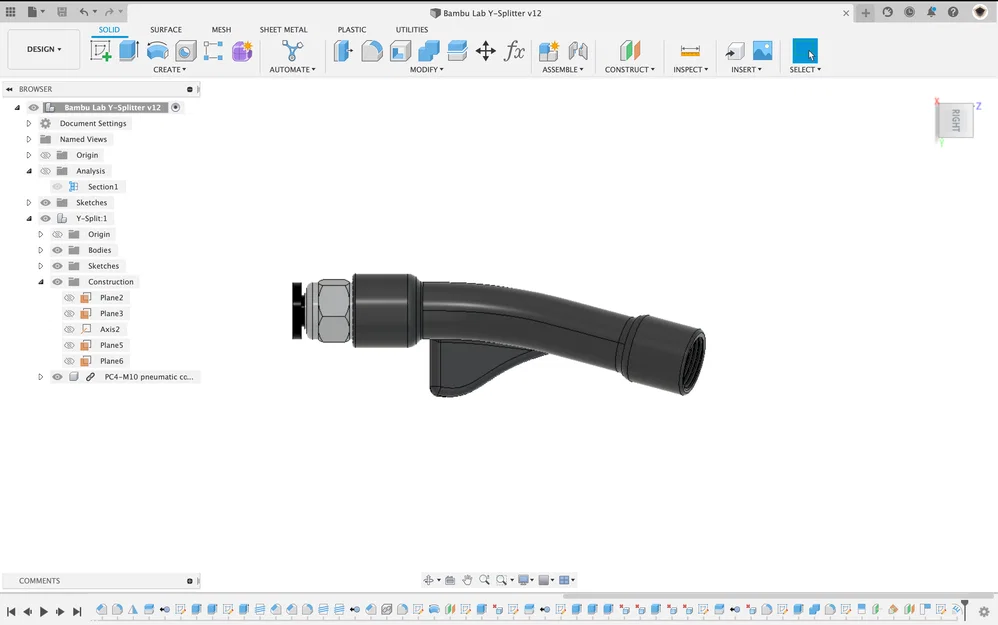Switch to the PLASTIC tab

[x=352, y=30]
